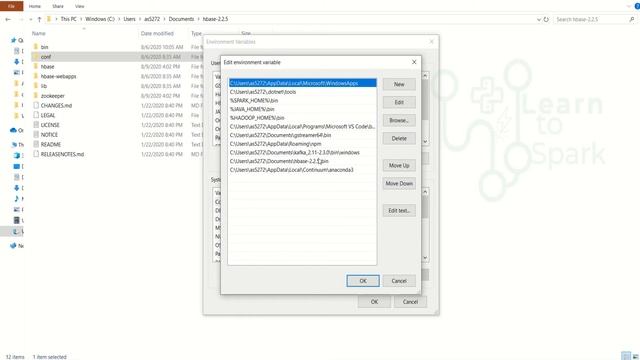This screenshot has height=360, width=640.
Task: Select the zookeeper folder
Action: tap(53, 96)
